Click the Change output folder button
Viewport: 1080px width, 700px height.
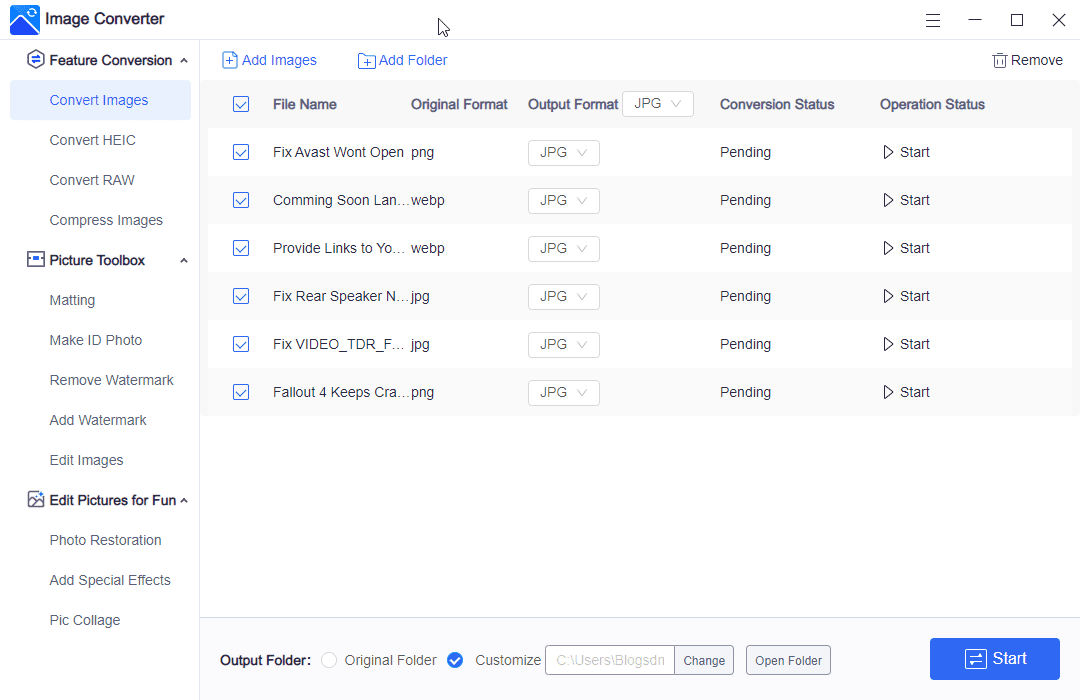[704, 660]
